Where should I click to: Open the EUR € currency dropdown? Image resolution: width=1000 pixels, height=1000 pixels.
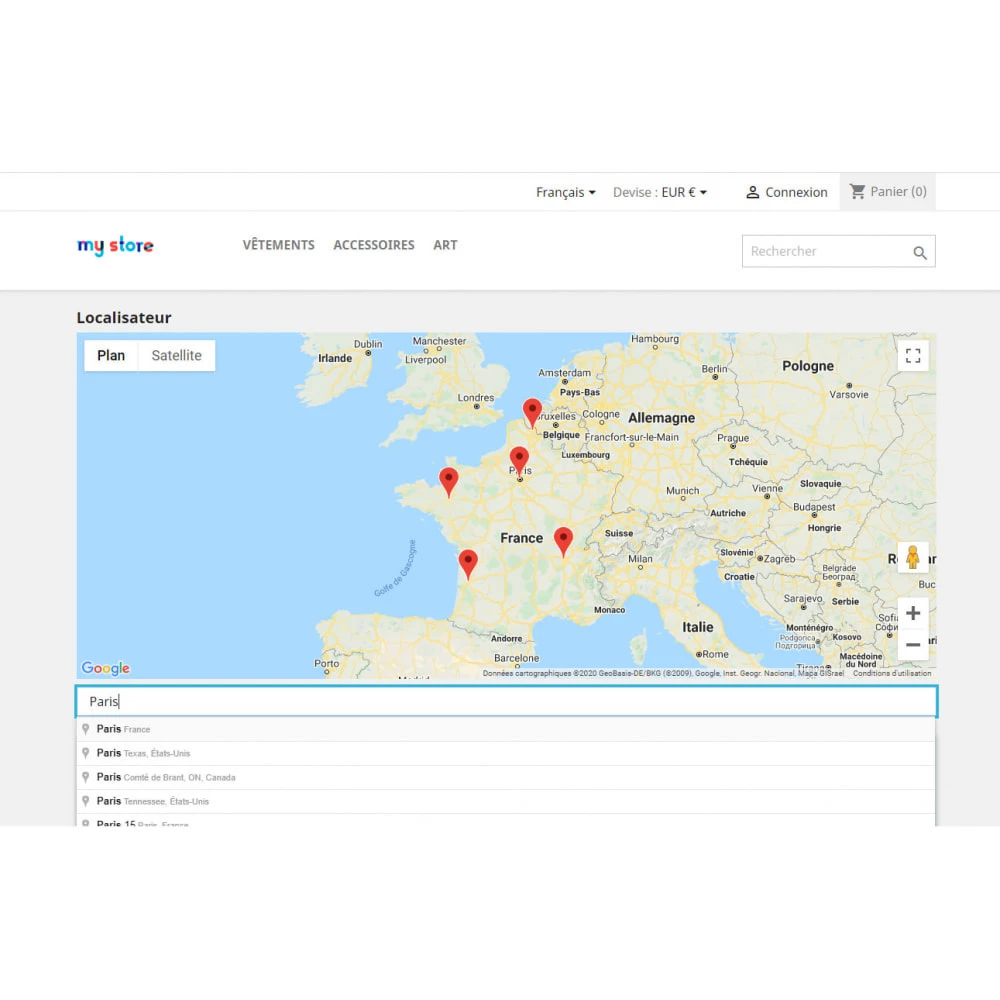coord(684,192)
